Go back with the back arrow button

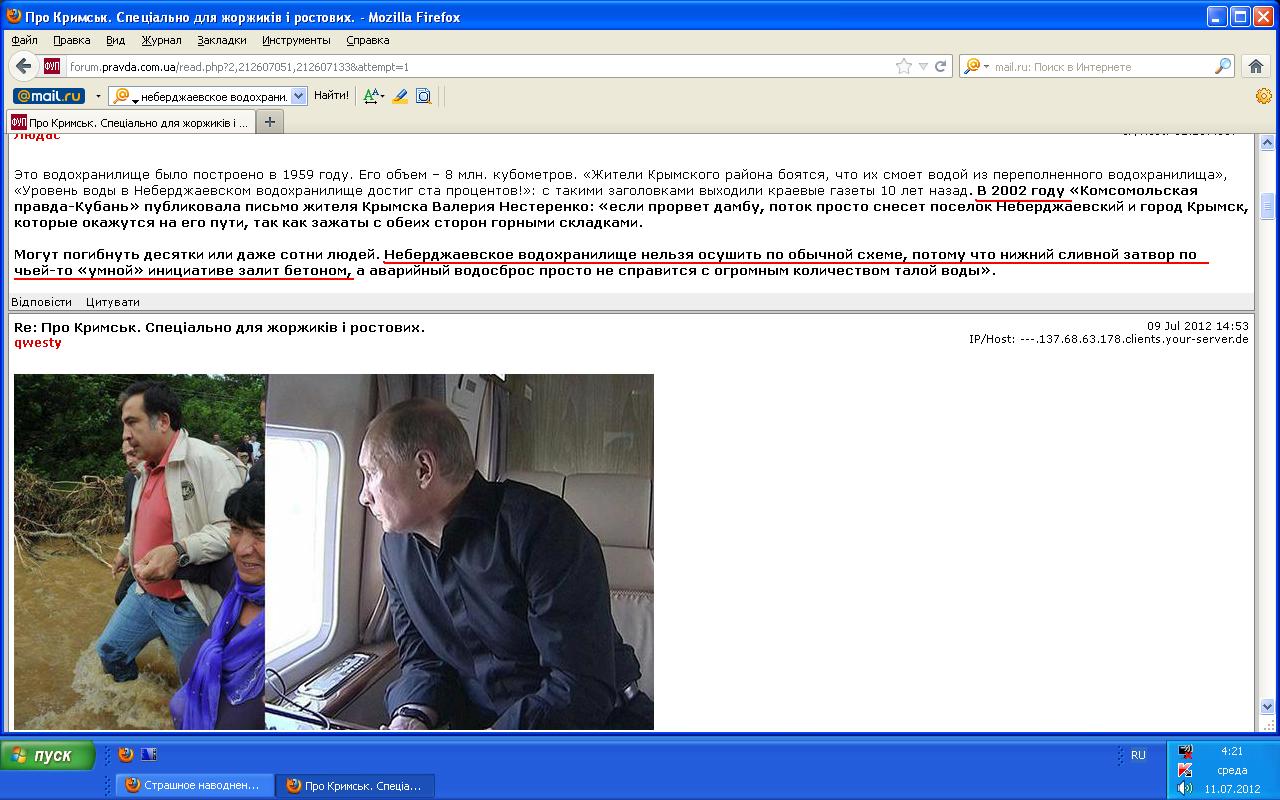point(24,66)
